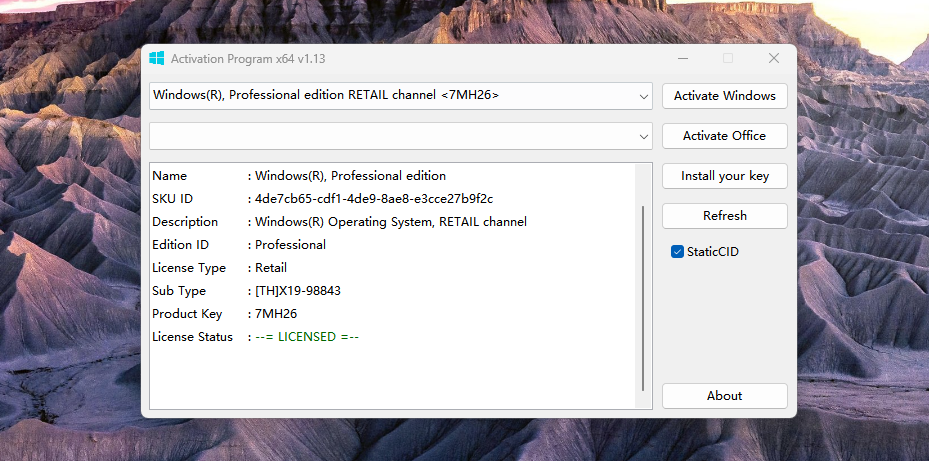Expand the empty Office product dropdown
The width and height of the screenshot is (929, 461).
[x=643, y=136]
